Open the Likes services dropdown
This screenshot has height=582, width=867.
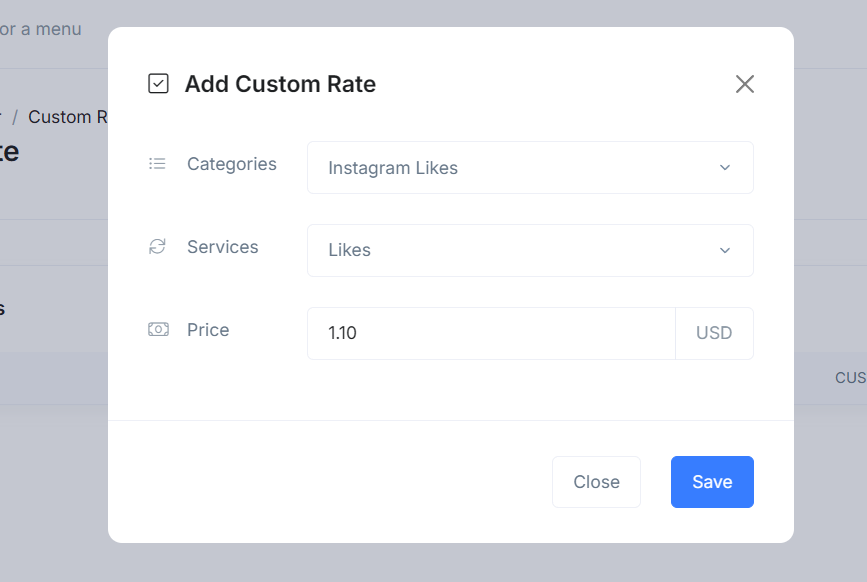(530, 250)
